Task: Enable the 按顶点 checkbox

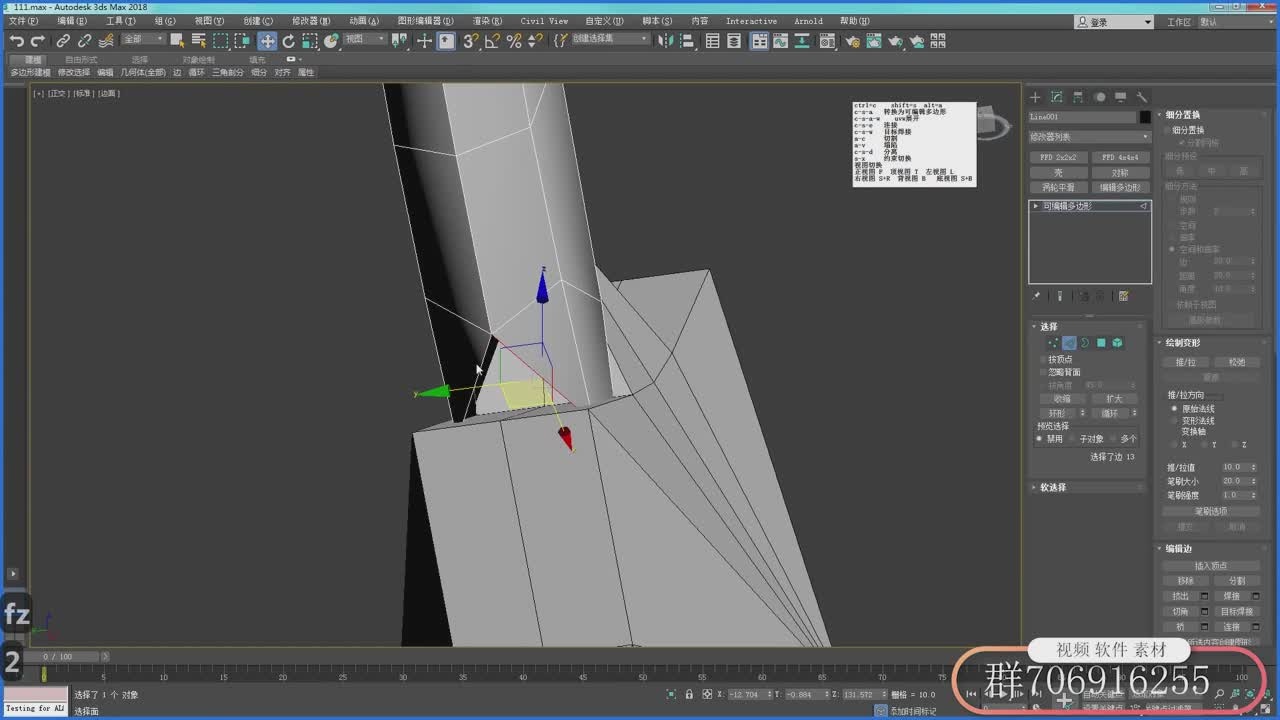Action: click(1043, 359)
